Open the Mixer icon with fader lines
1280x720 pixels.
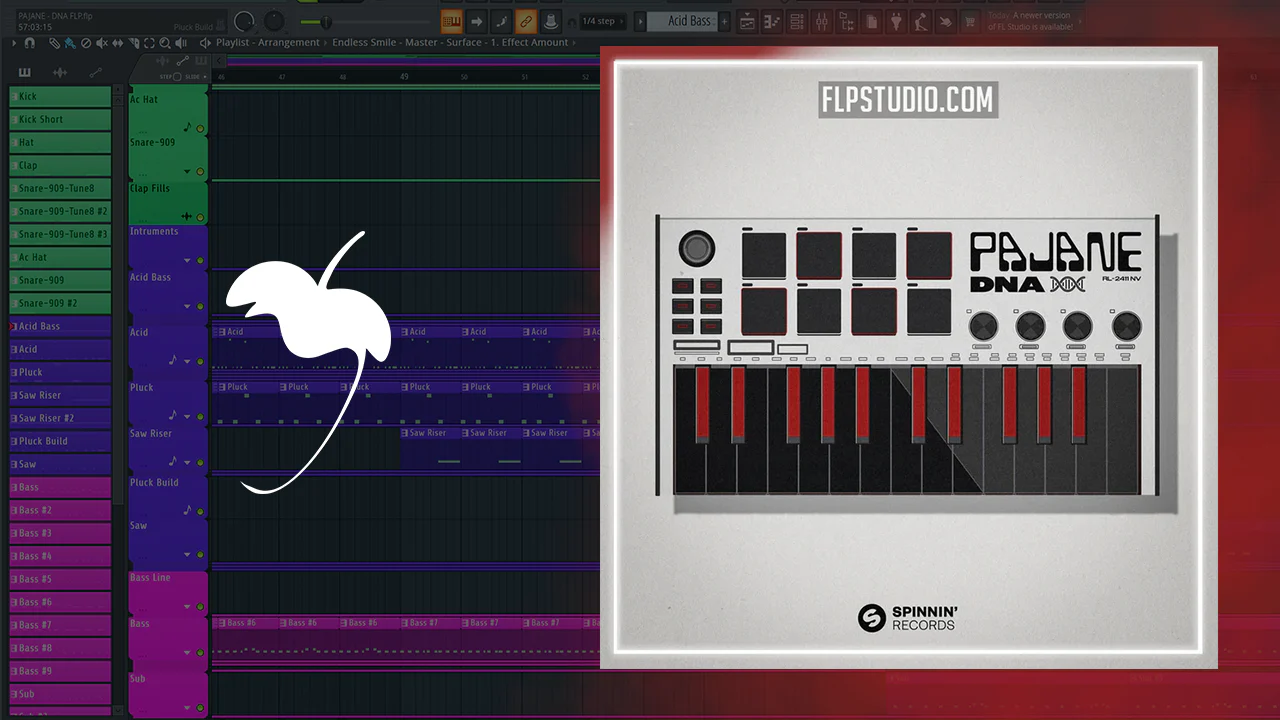point(822,21)
